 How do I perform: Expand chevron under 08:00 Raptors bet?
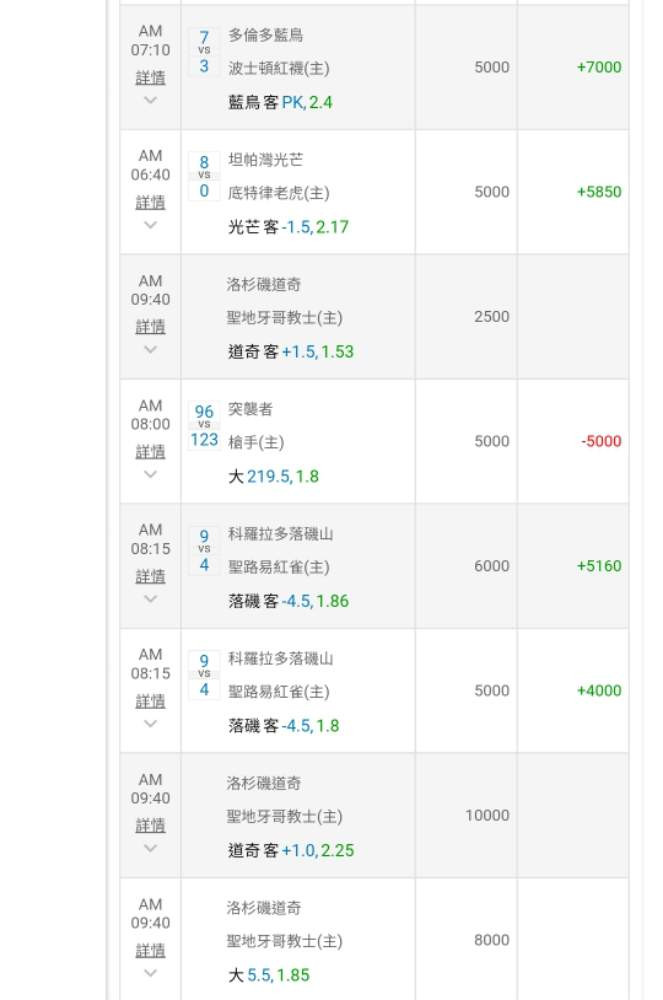[150, 474]
